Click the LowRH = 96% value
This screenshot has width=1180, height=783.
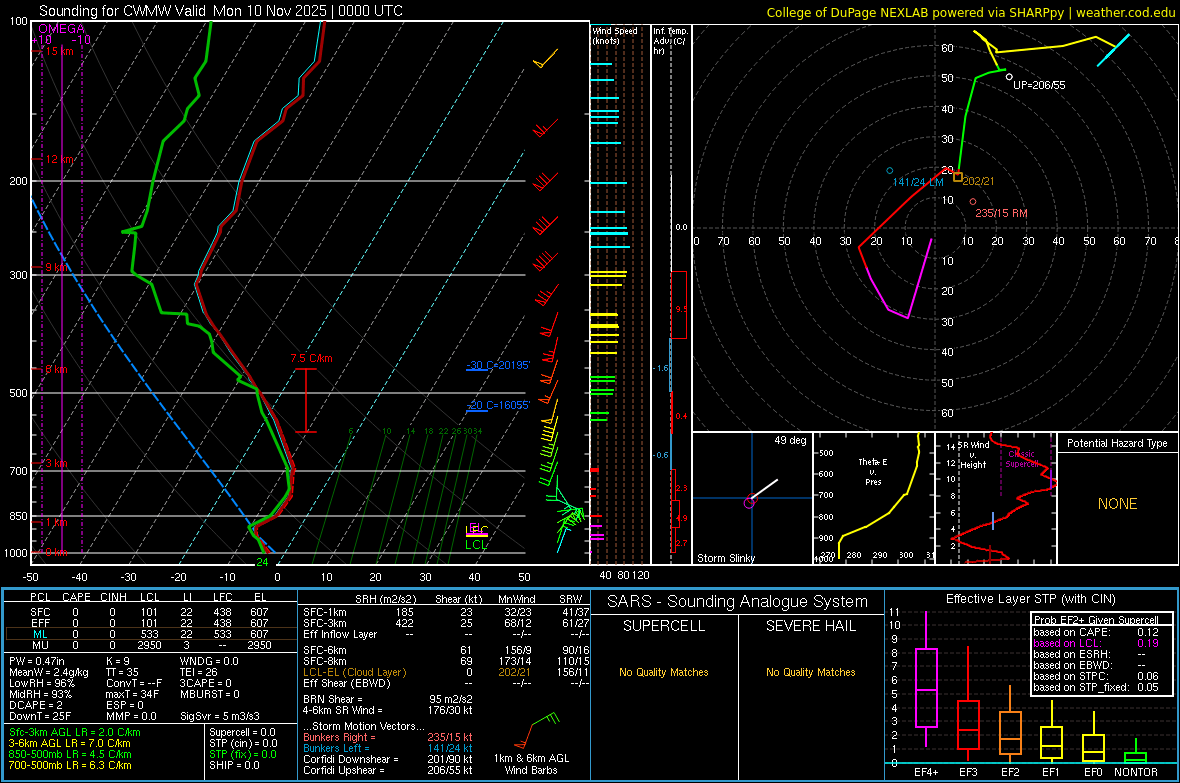tap(42, 684)
